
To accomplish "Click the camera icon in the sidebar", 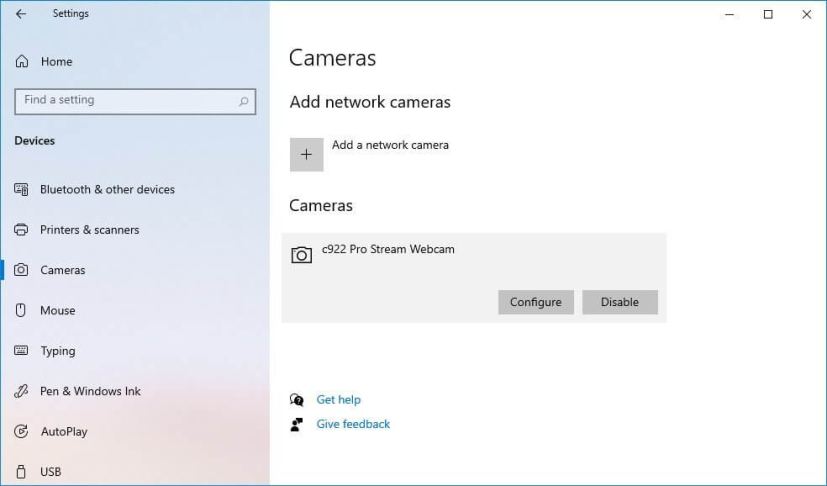I will (x=21, y=270).
